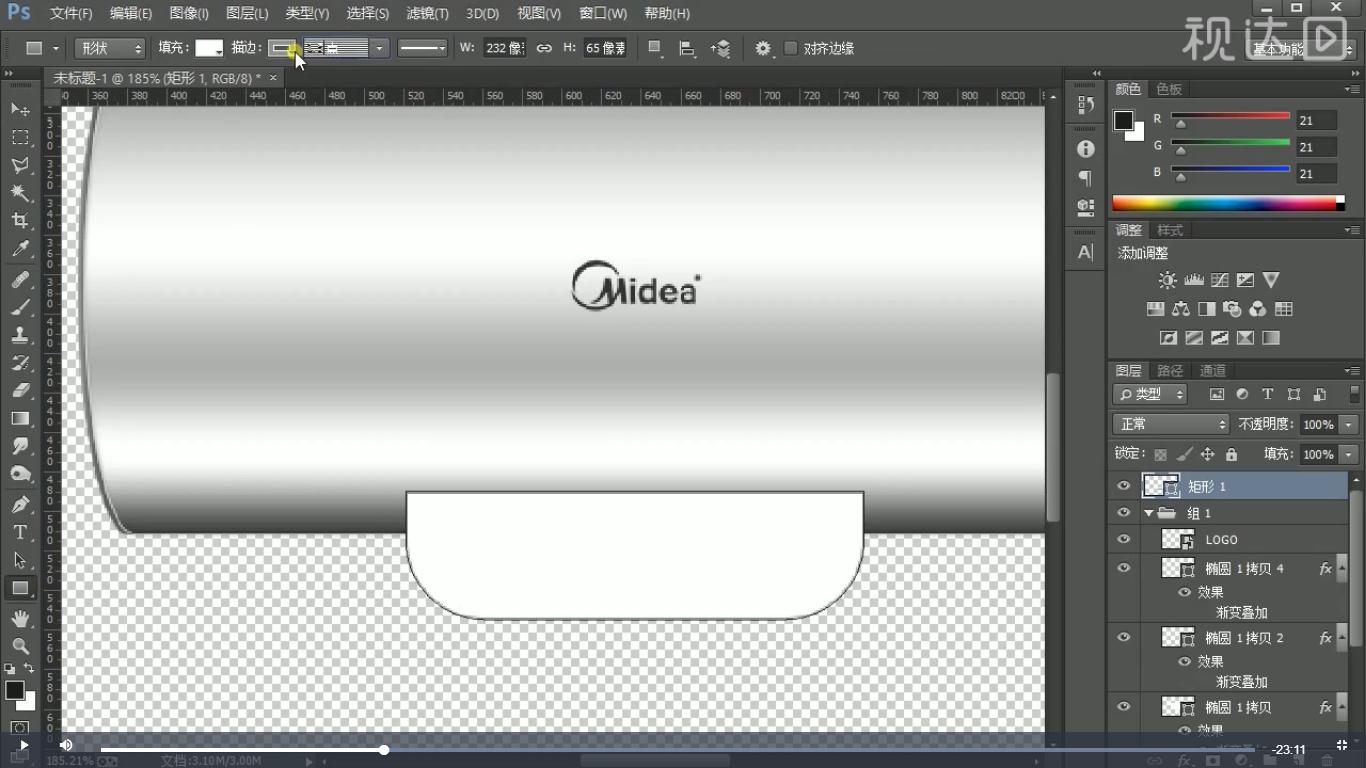Screen dimensions: 1366x768
Task: Select the Pen tool
Action: tap(20, 505)
